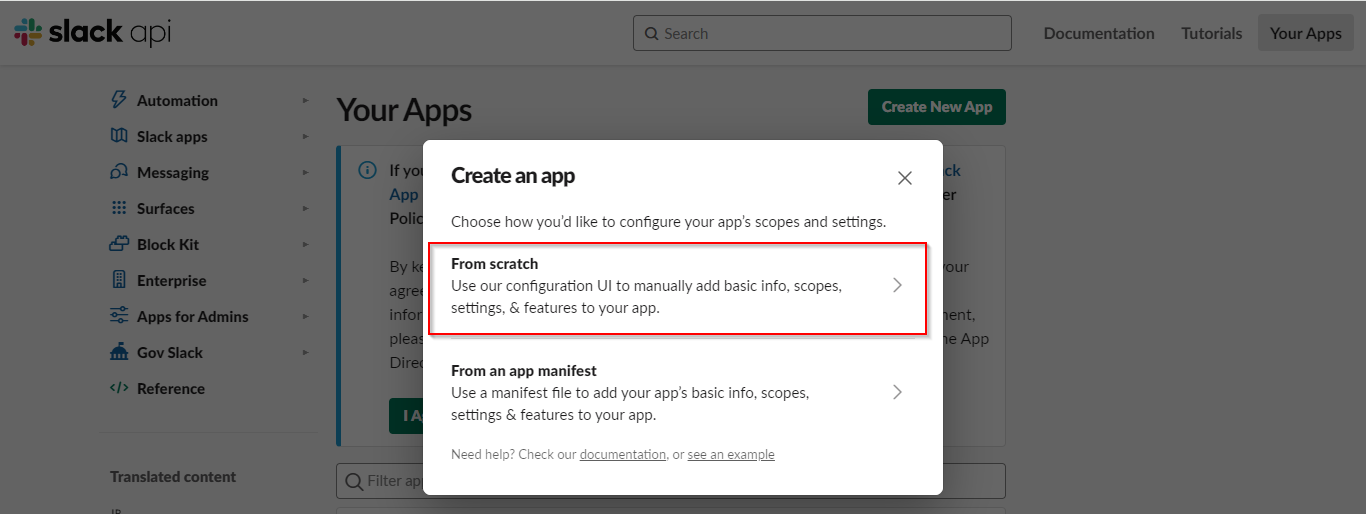
Task: Click the Reference code icon
Action: (x=119, y=388)
